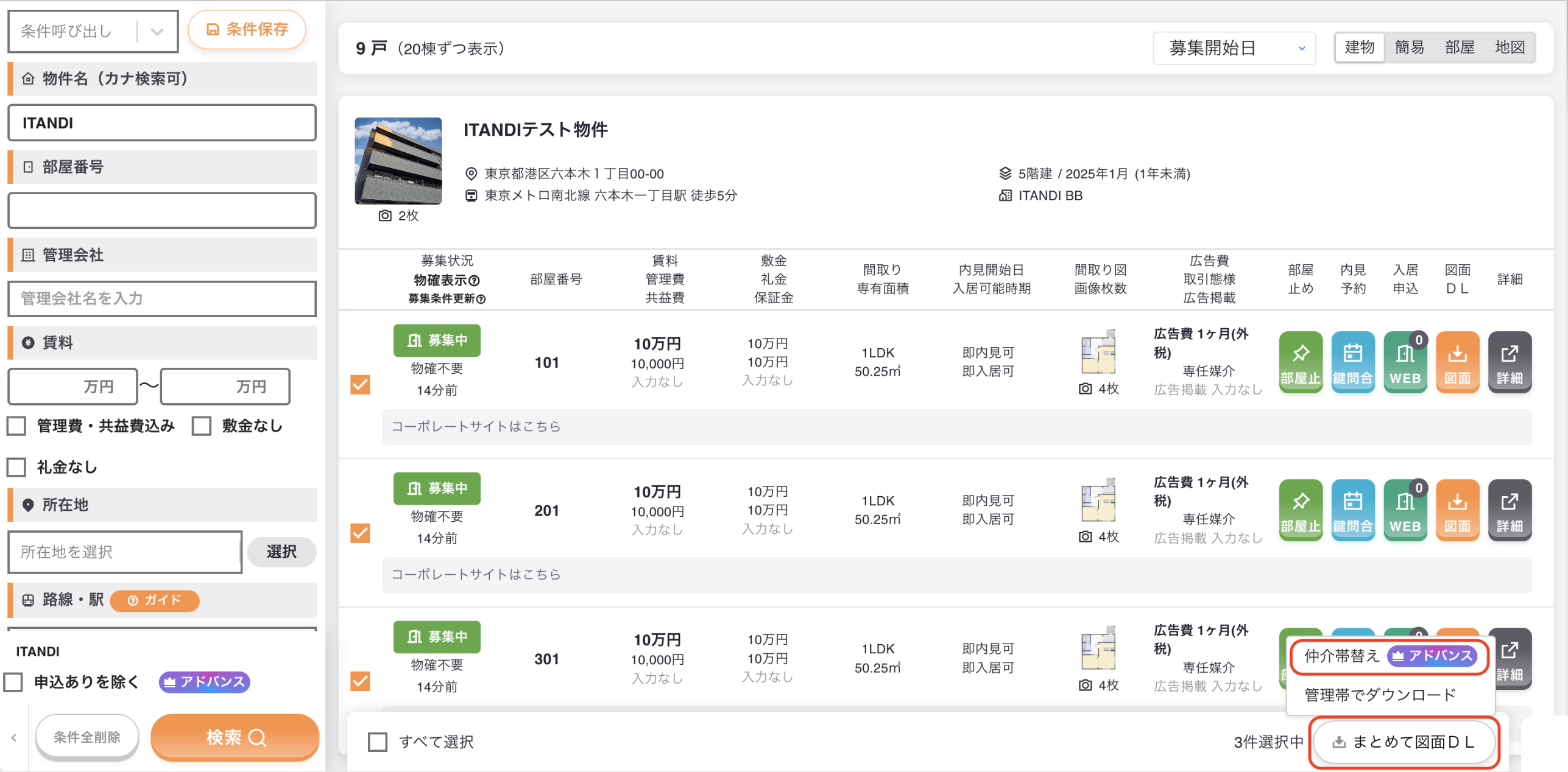Image resolution: width=1568 pixels, height=772 pixels.
Task: Enable the 敷金なし checkbox
Action: click(202, 426)
